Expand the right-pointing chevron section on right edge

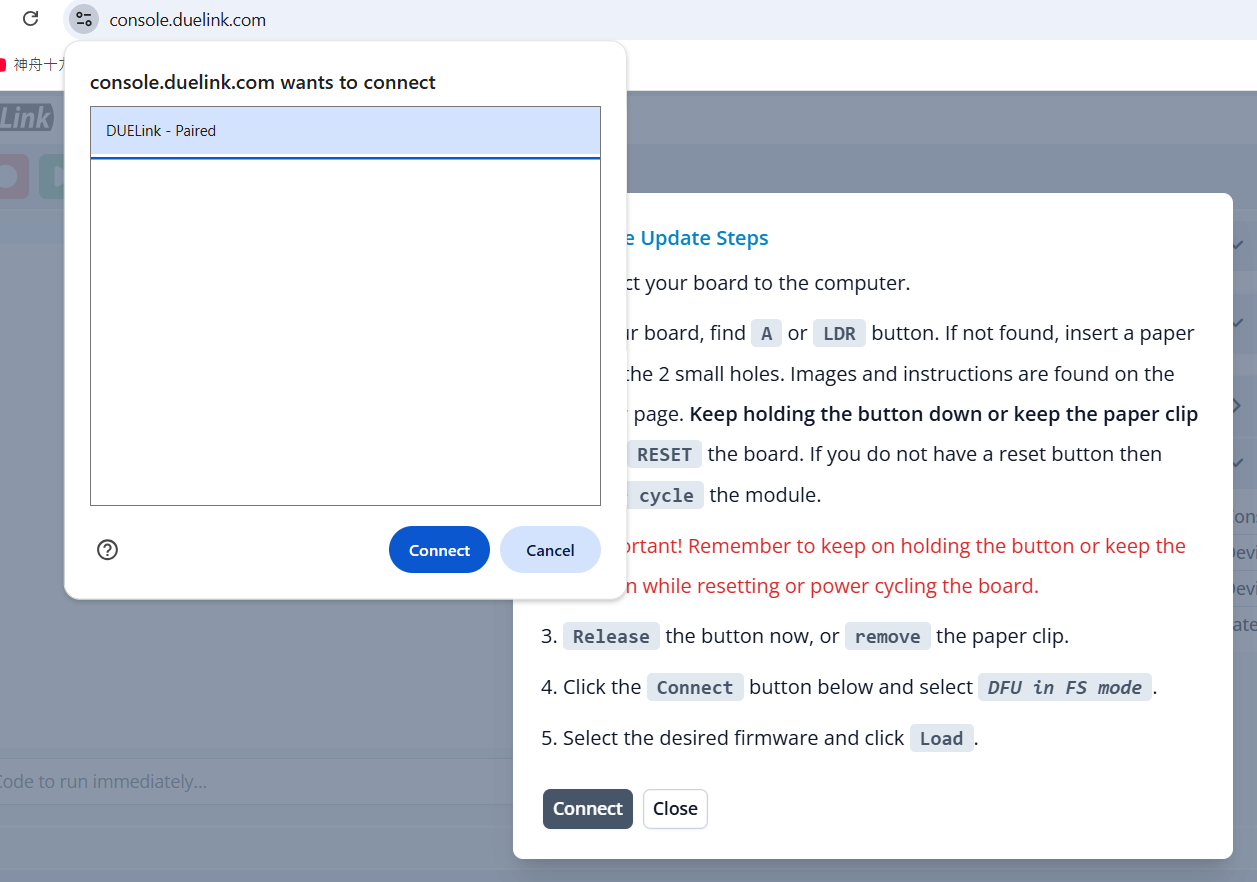click(x=1238, y=405)
